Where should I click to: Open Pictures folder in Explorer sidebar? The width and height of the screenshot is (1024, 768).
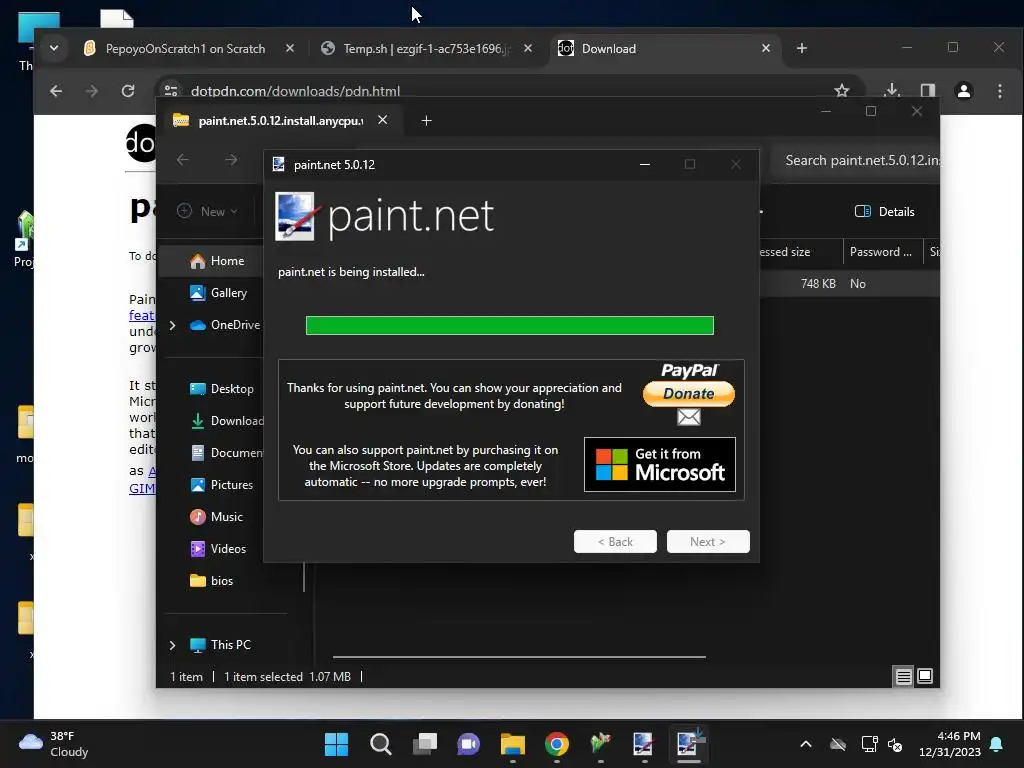[221, 485]
